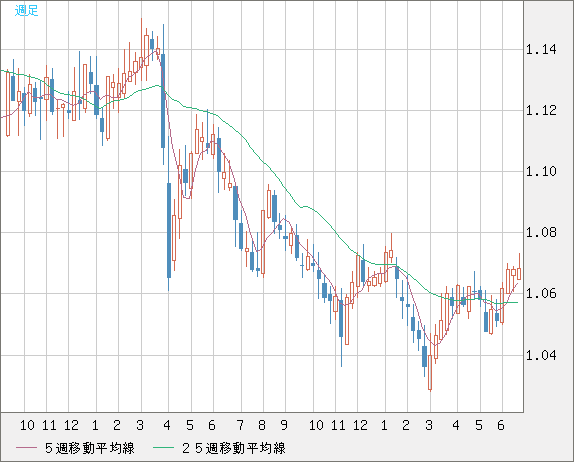Click the ５週移動平均線 legend label

coord(90,448)
